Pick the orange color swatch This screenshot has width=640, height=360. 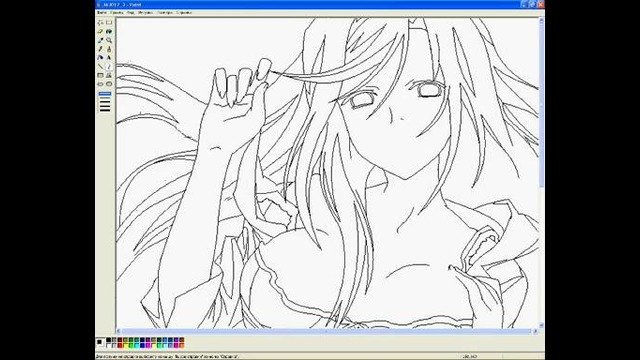182,346
